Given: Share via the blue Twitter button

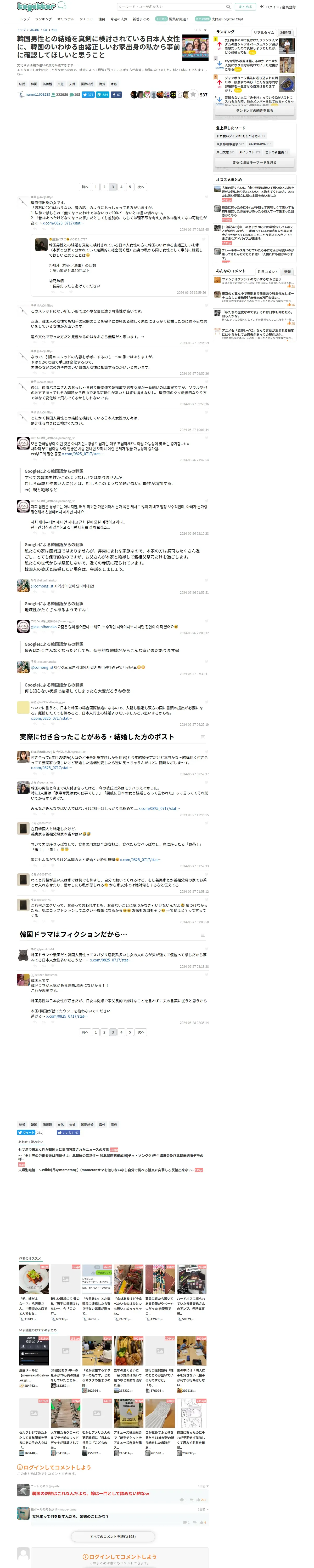Looking at the screenshot, I should click(x=89, y=95).
